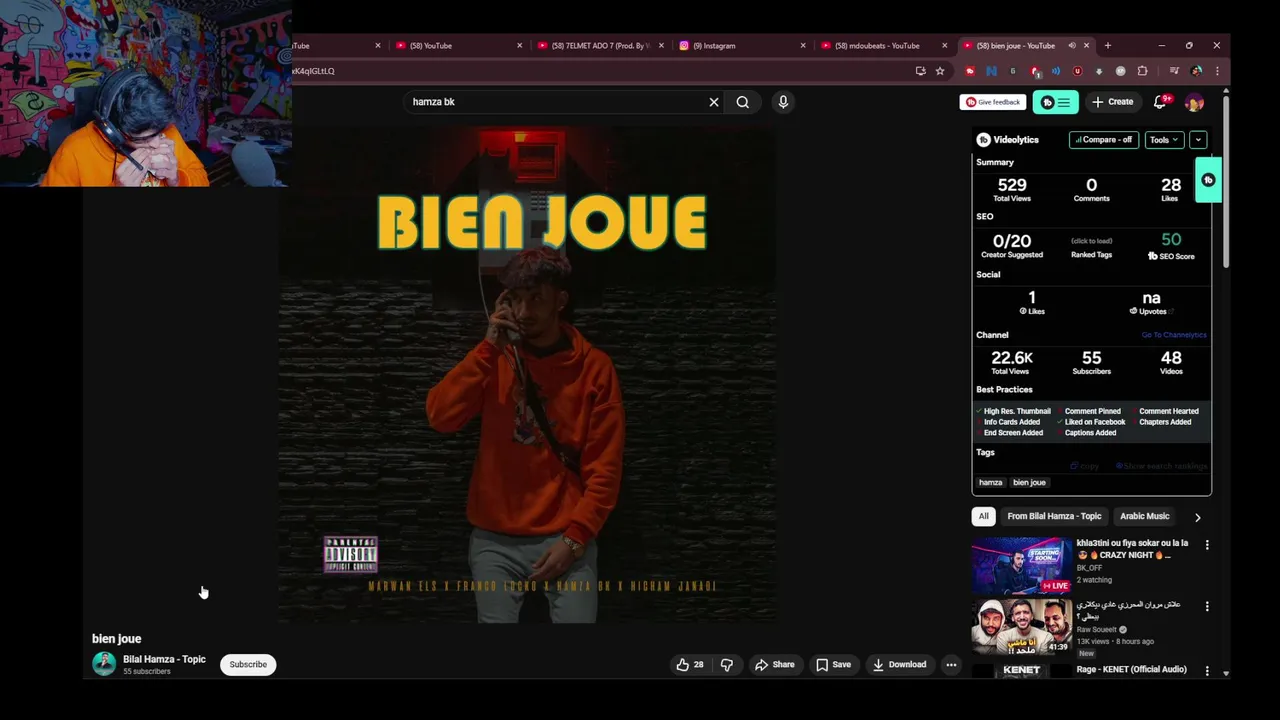Click the gray download arrow extension icon
Viewport: 1280px width, 720px height.
pos(1099,71)
